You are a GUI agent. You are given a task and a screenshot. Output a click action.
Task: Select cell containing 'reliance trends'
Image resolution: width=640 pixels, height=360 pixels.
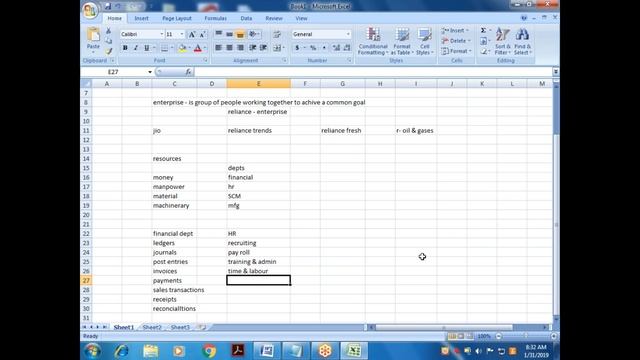point(258,131)
